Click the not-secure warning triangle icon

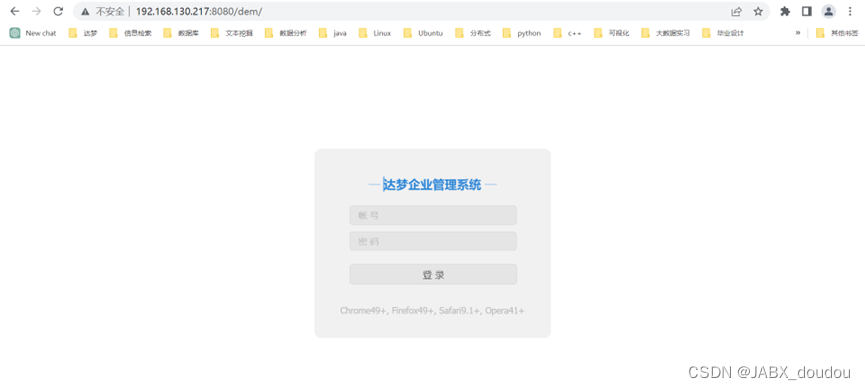pos(85,11)
